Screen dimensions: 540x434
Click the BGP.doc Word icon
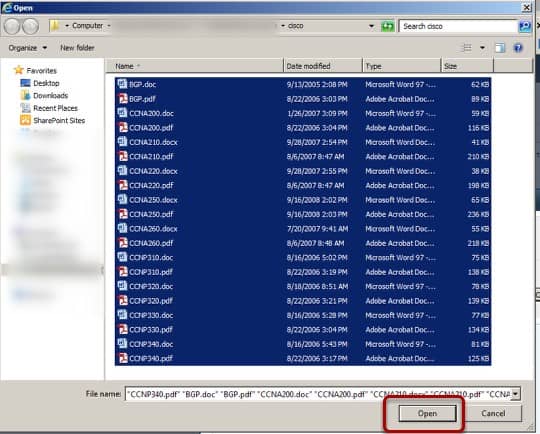[x=122, y=84]
